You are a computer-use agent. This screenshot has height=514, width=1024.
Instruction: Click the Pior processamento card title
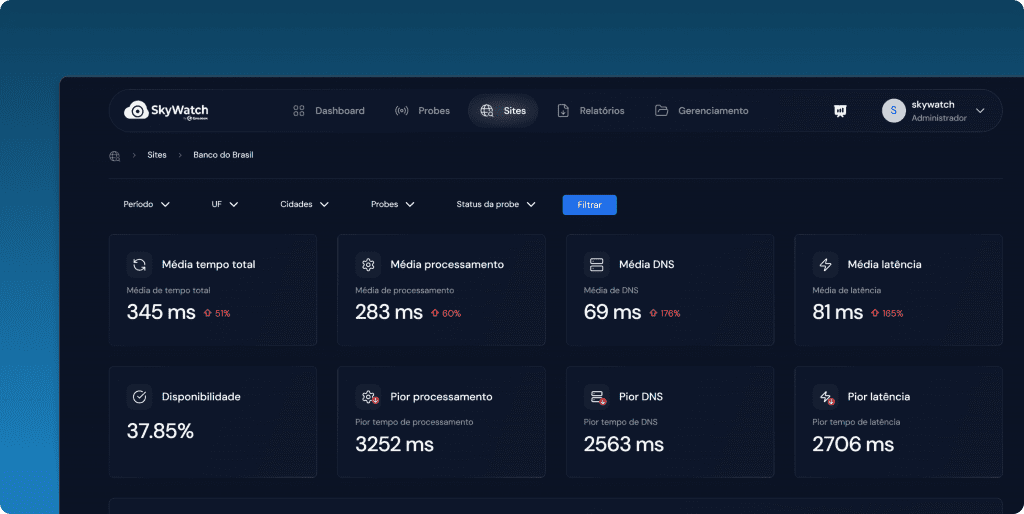click(441, 396)
